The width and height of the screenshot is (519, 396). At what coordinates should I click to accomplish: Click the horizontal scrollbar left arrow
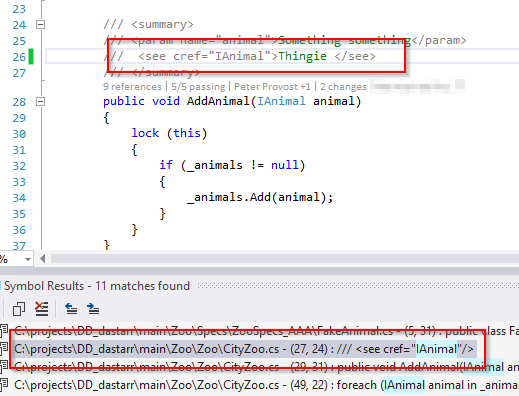pos(42,259)
